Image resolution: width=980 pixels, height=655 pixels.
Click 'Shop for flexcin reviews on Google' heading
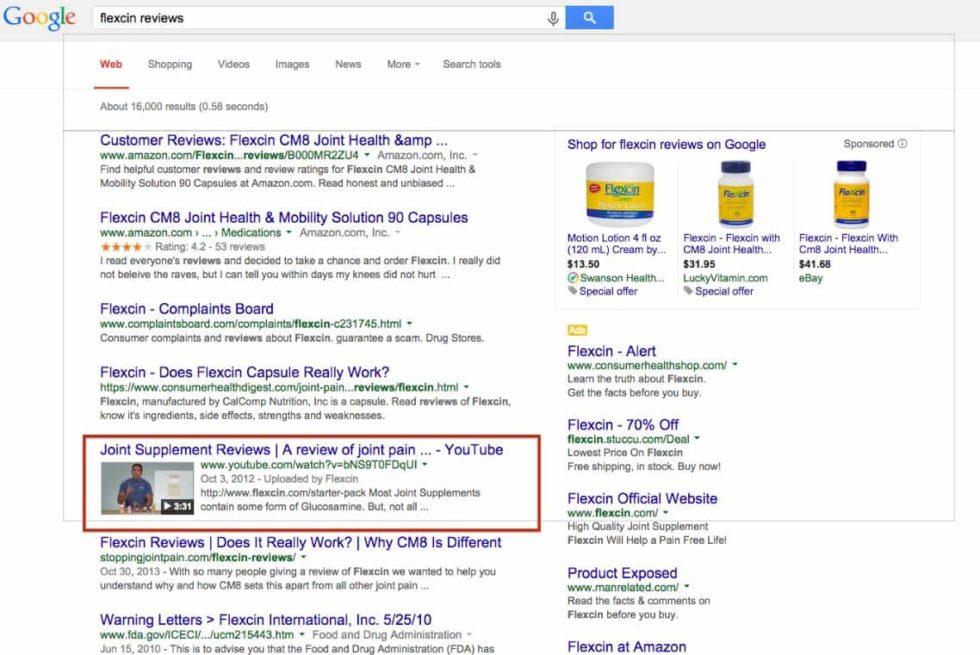click(666, 144)
